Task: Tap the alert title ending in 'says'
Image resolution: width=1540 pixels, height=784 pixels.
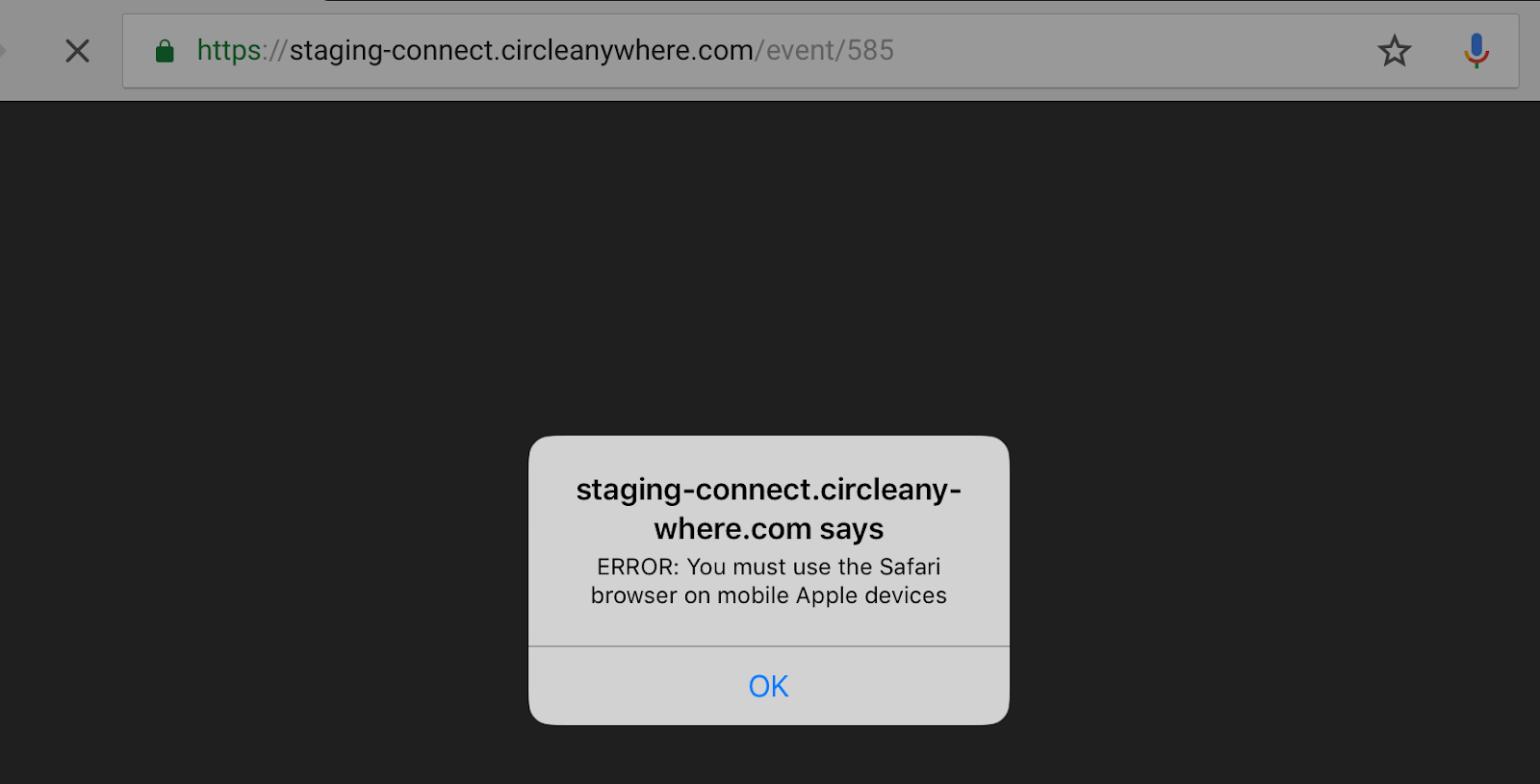Action: coord(769,509)
